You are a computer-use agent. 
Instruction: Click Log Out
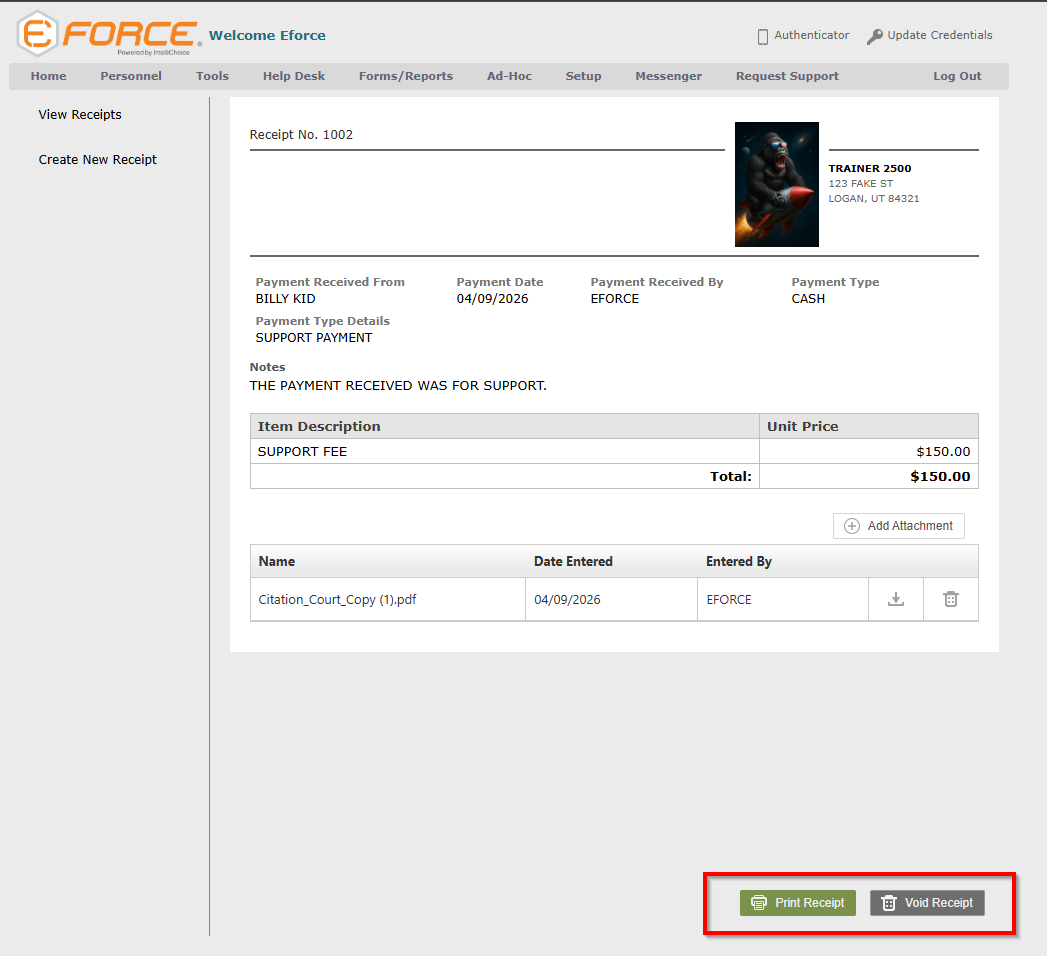tap(957, 76)
